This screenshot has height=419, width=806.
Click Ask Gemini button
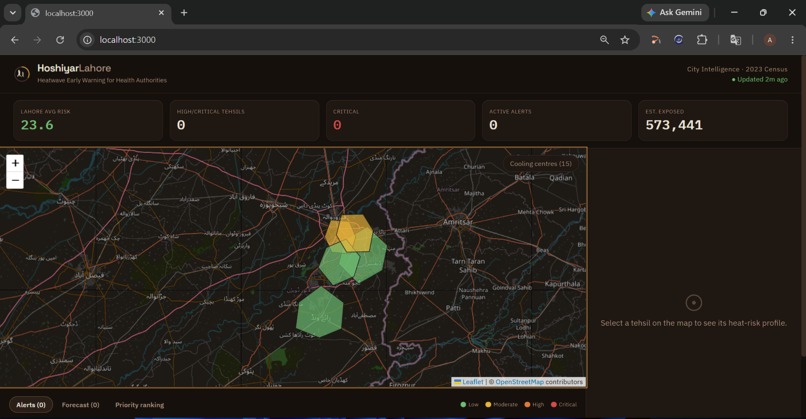coord(675,12)
